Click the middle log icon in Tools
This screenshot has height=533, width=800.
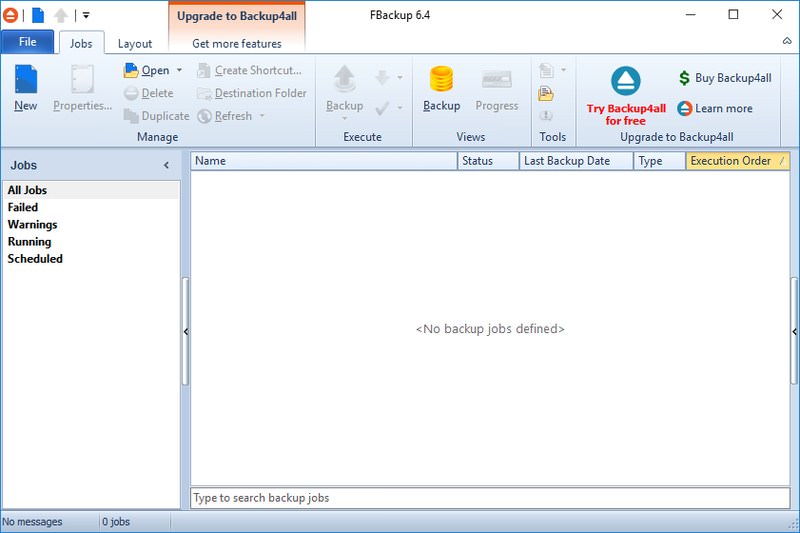point(546,93)
